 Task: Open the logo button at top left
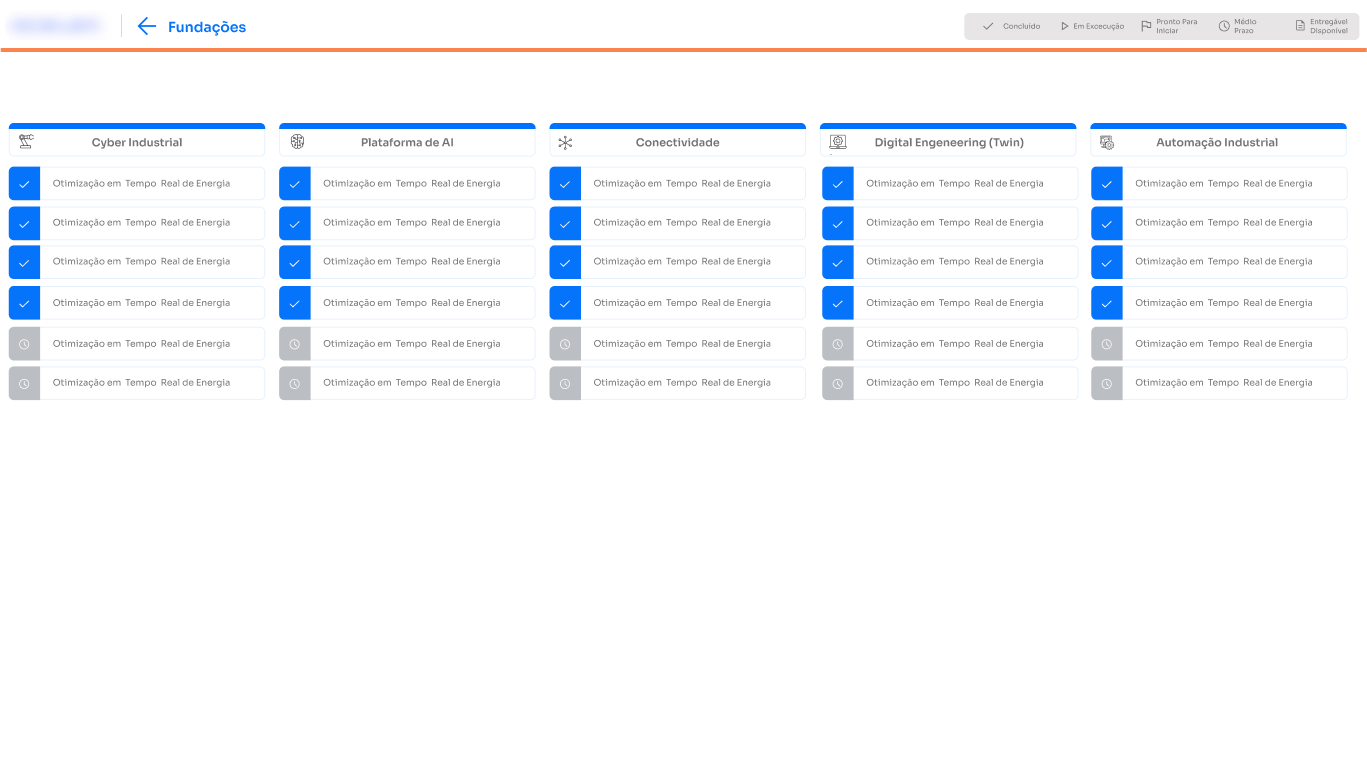(x=56, y=24)
